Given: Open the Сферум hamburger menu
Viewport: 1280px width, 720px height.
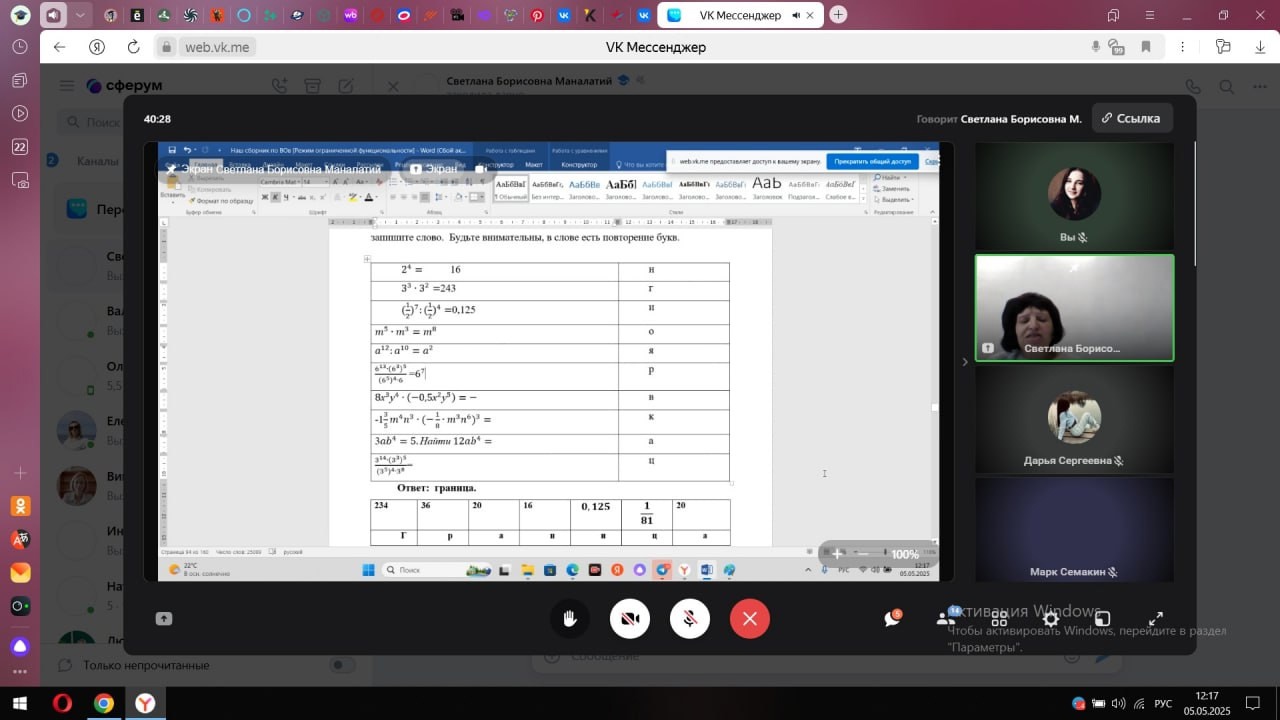Looking at the screenshot, I should 67,86.
